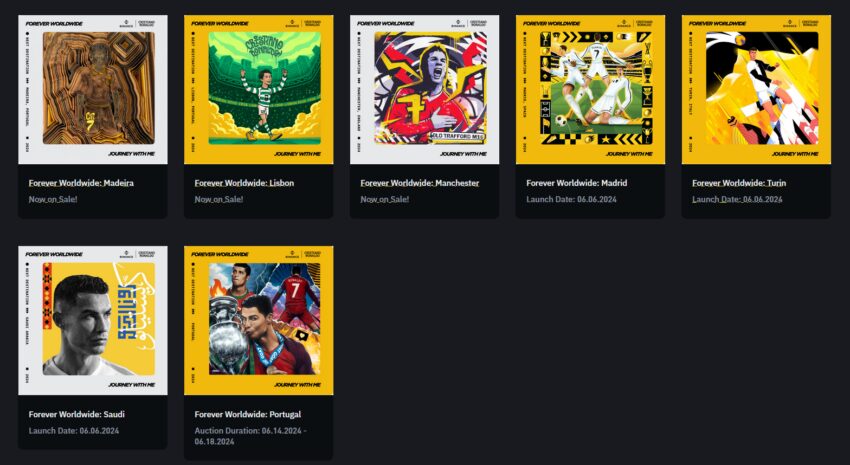Open the Portugal NFT artwork thumbnail
This screenshot has width=850, height=465.
coord(259,321)
